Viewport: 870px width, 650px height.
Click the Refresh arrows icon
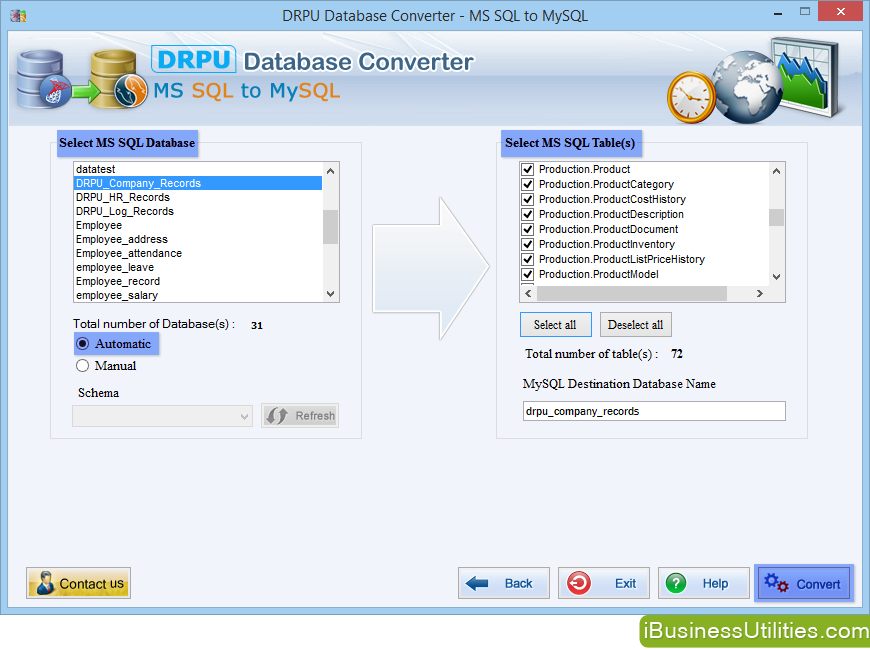click(x=276, y=415)
